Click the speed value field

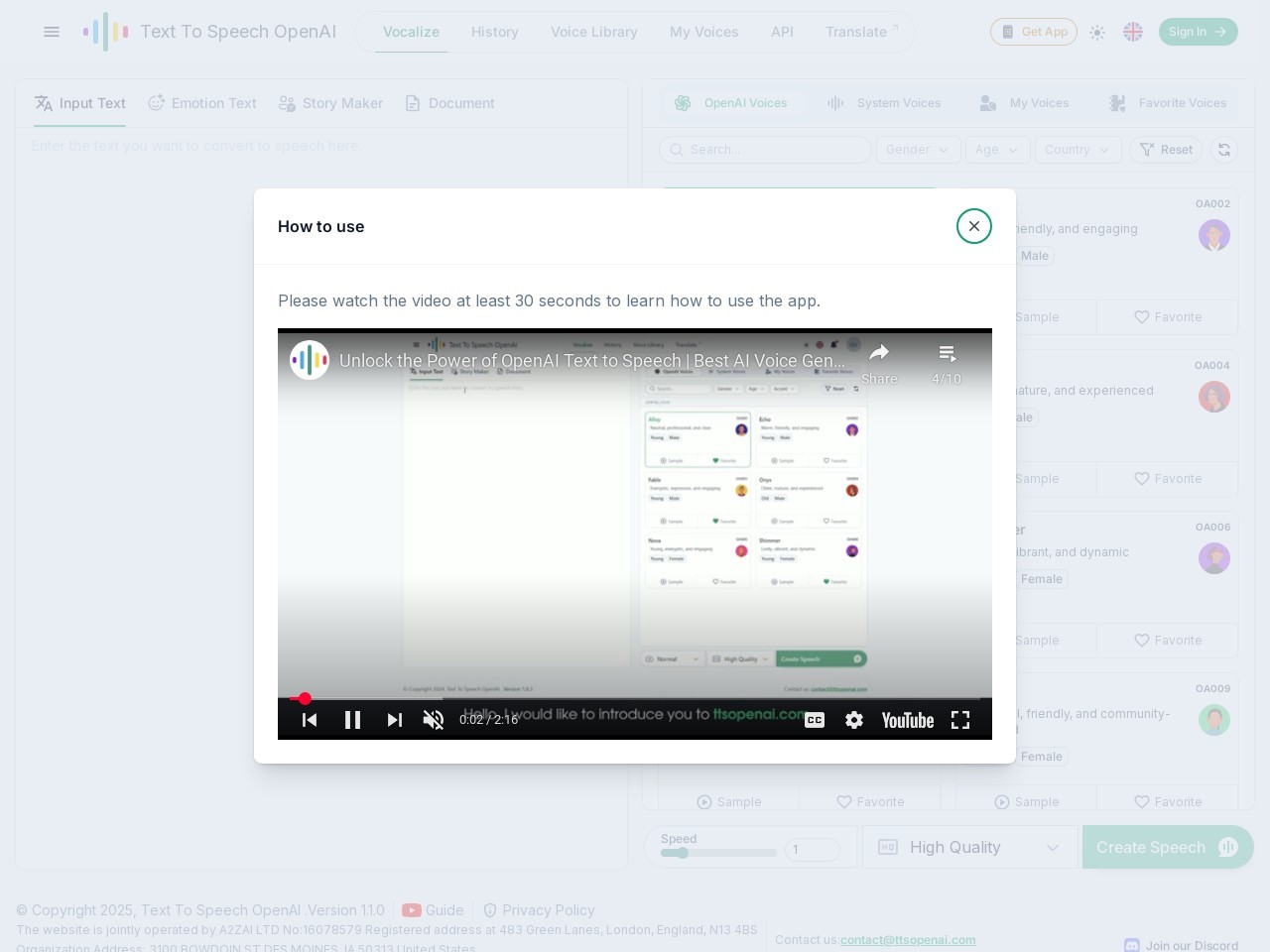[812, 849]
